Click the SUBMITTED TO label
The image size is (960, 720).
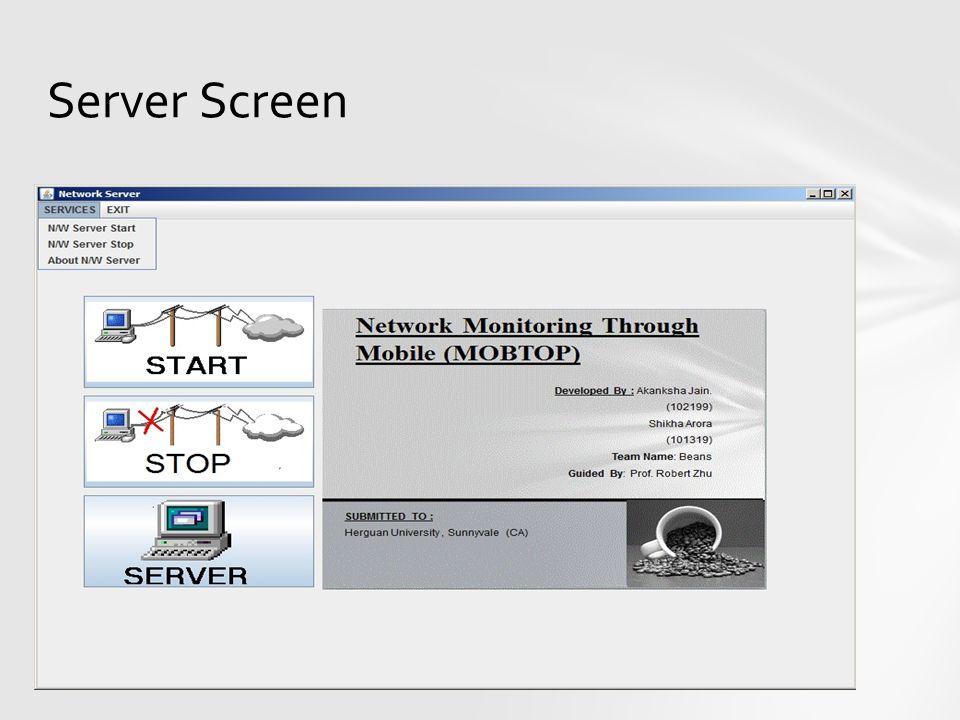389,516
